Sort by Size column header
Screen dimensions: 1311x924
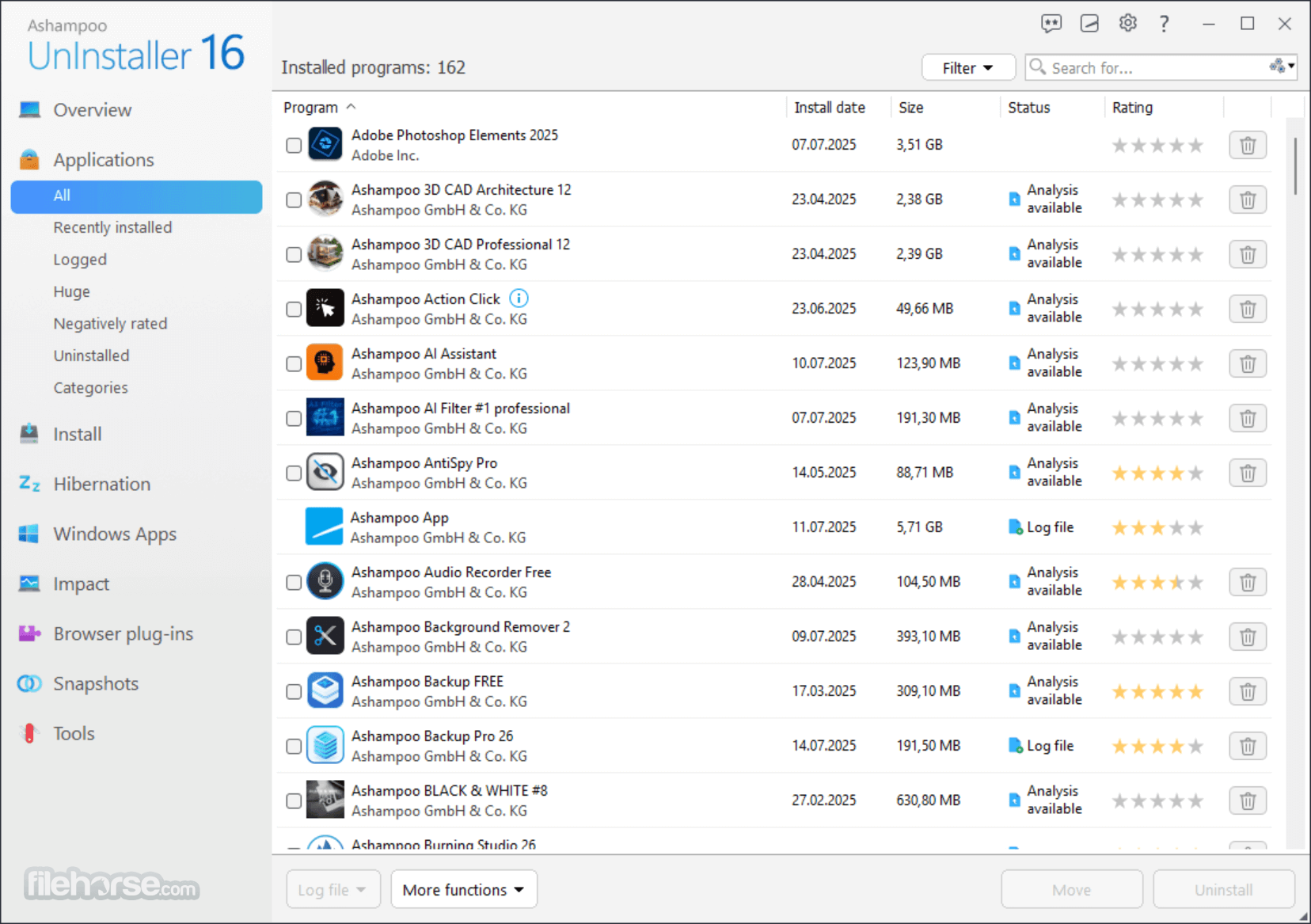click(911, 107)
